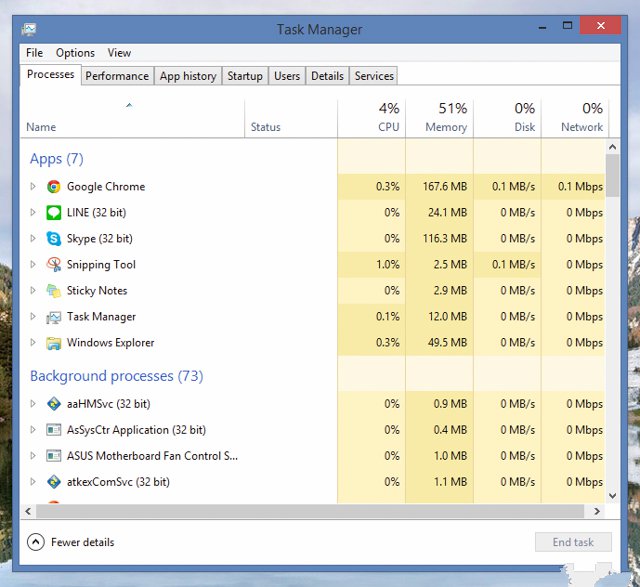Switch to the Performance tab
The image size is (640, 587).
117,76
